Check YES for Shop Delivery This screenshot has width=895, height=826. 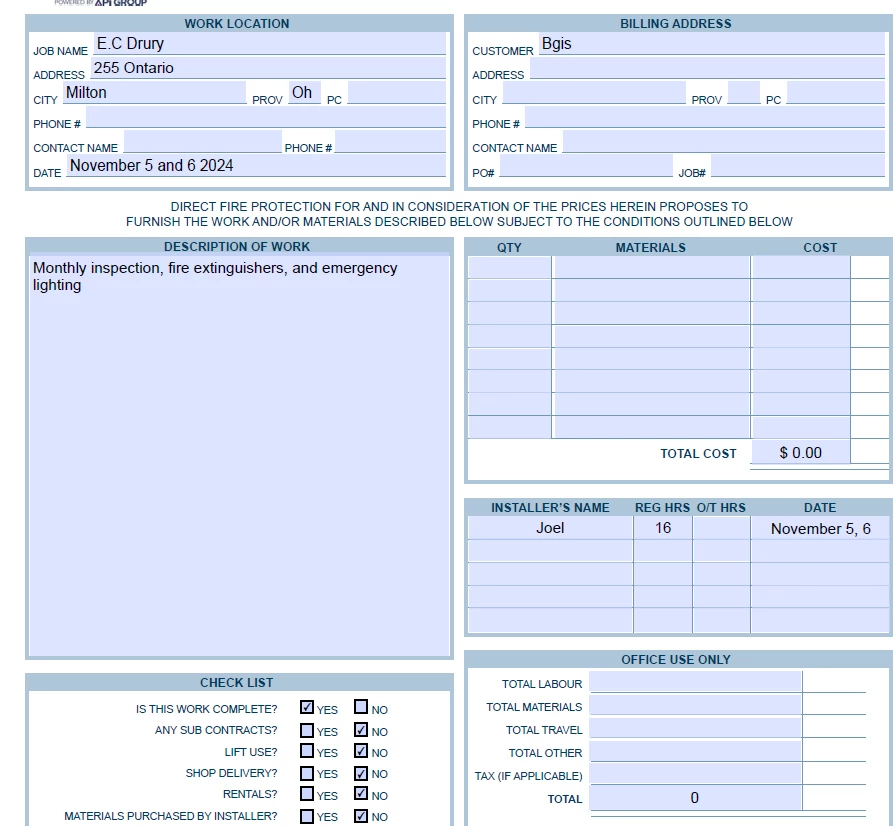pyautogui.click(x=307, y=773)
